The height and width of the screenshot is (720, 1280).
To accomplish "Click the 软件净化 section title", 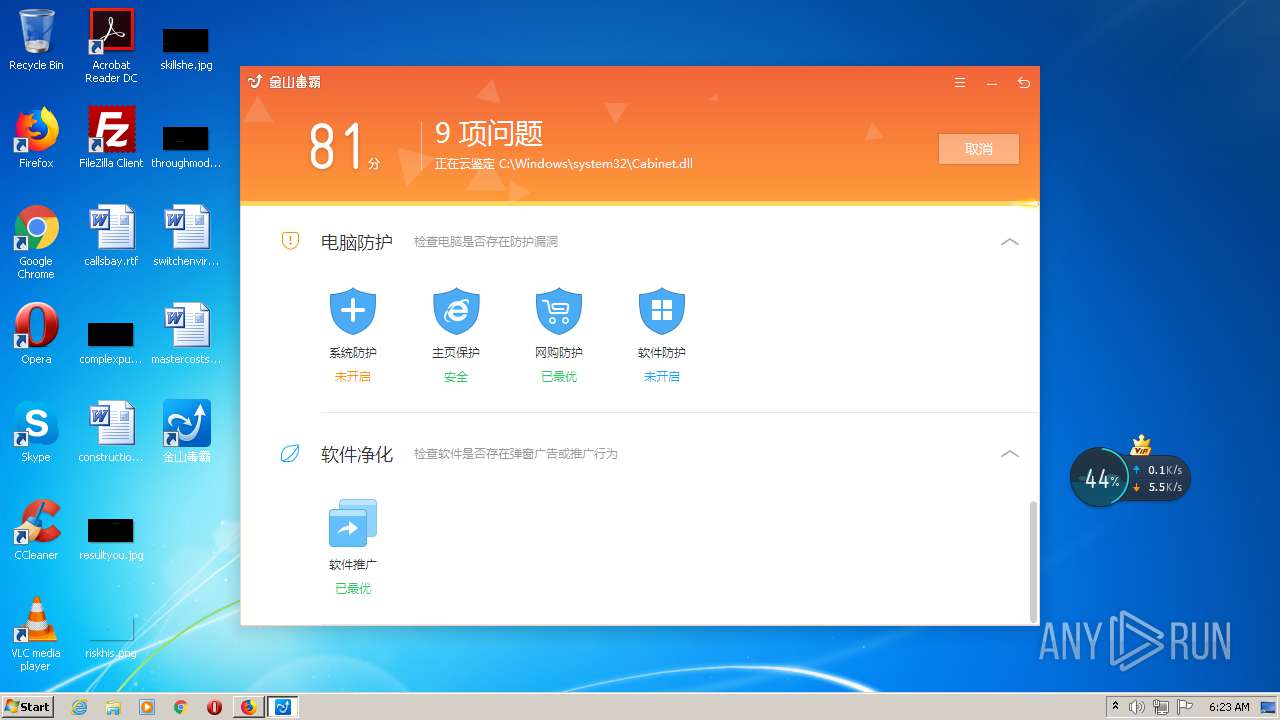I will coord(357,454).
